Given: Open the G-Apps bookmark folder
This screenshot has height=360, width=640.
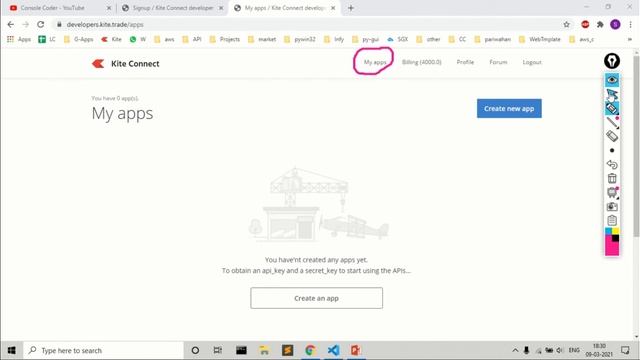Looking at the screenshot, I should [78, 39].
